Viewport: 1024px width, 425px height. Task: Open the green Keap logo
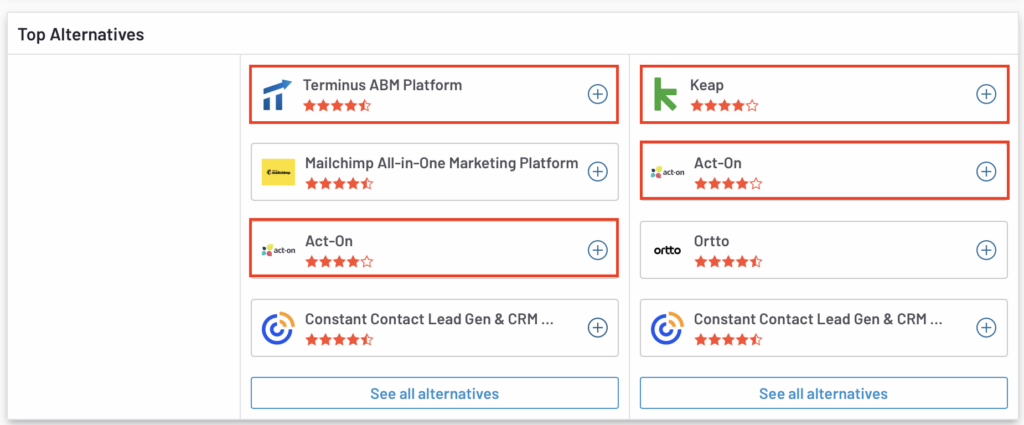(666, 95)
